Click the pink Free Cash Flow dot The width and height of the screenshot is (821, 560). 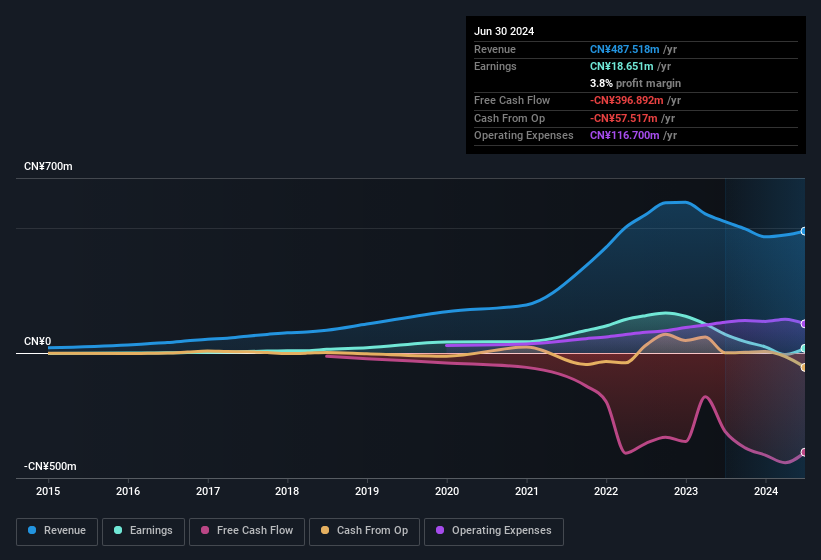[206, 530]
